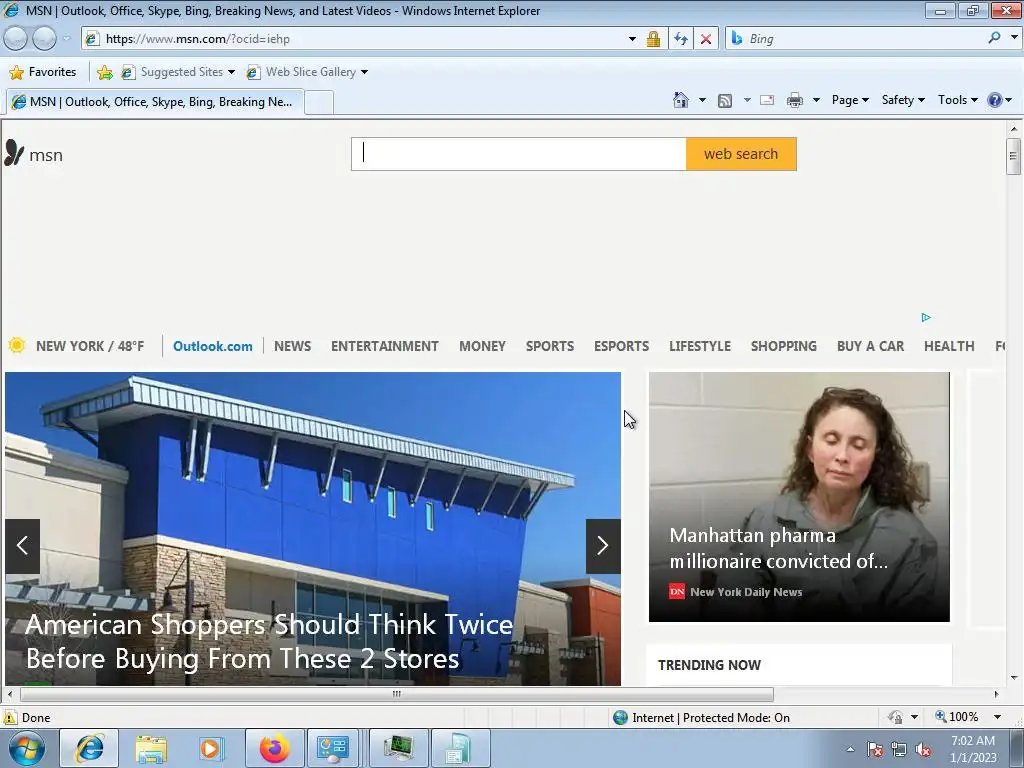Open the search provider dropdown arrow
This screenshot has height=768, width=1024.
click(1014, 38)
